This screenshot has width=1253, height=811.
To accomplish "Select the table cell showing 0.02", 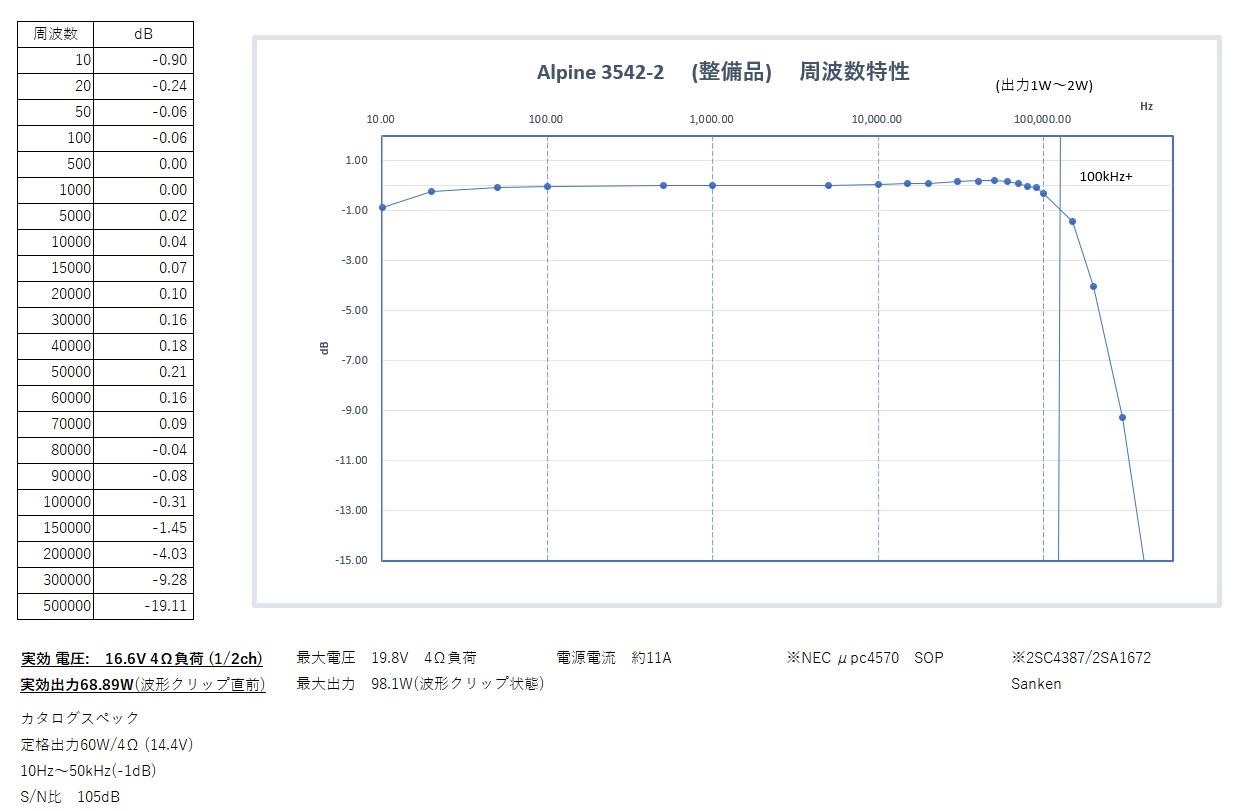I will 143,216.
